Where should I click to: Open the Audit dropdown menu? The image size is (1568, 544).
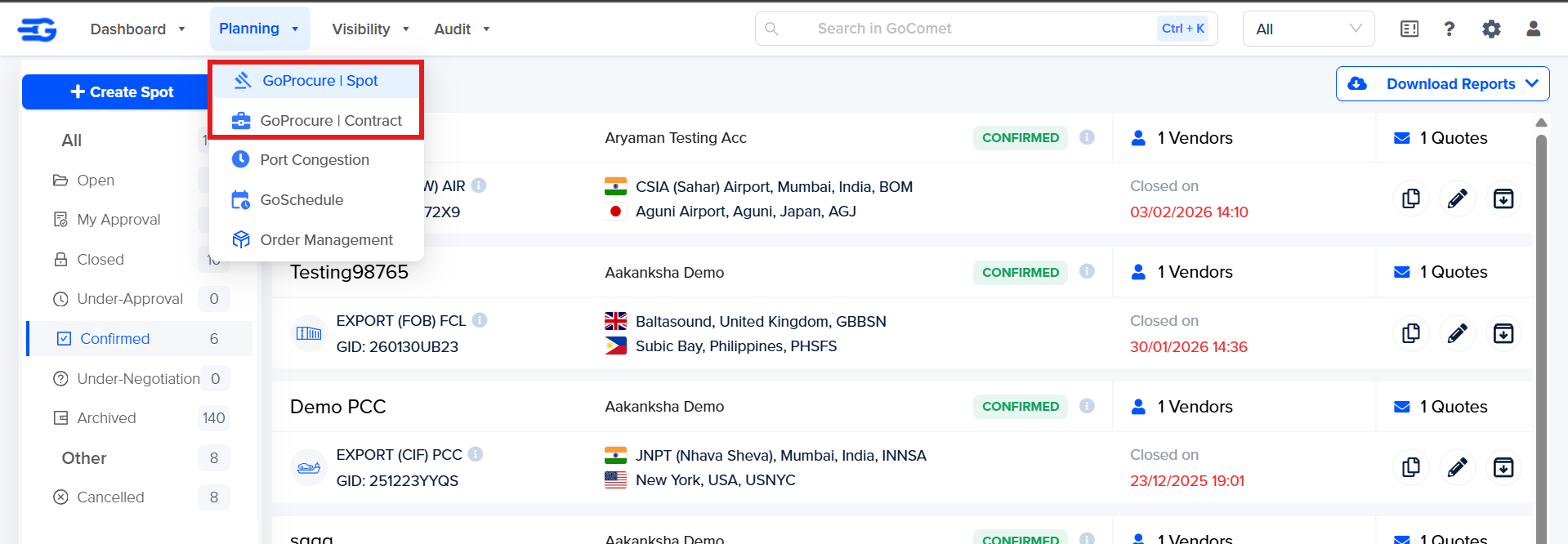coord(462,29)
